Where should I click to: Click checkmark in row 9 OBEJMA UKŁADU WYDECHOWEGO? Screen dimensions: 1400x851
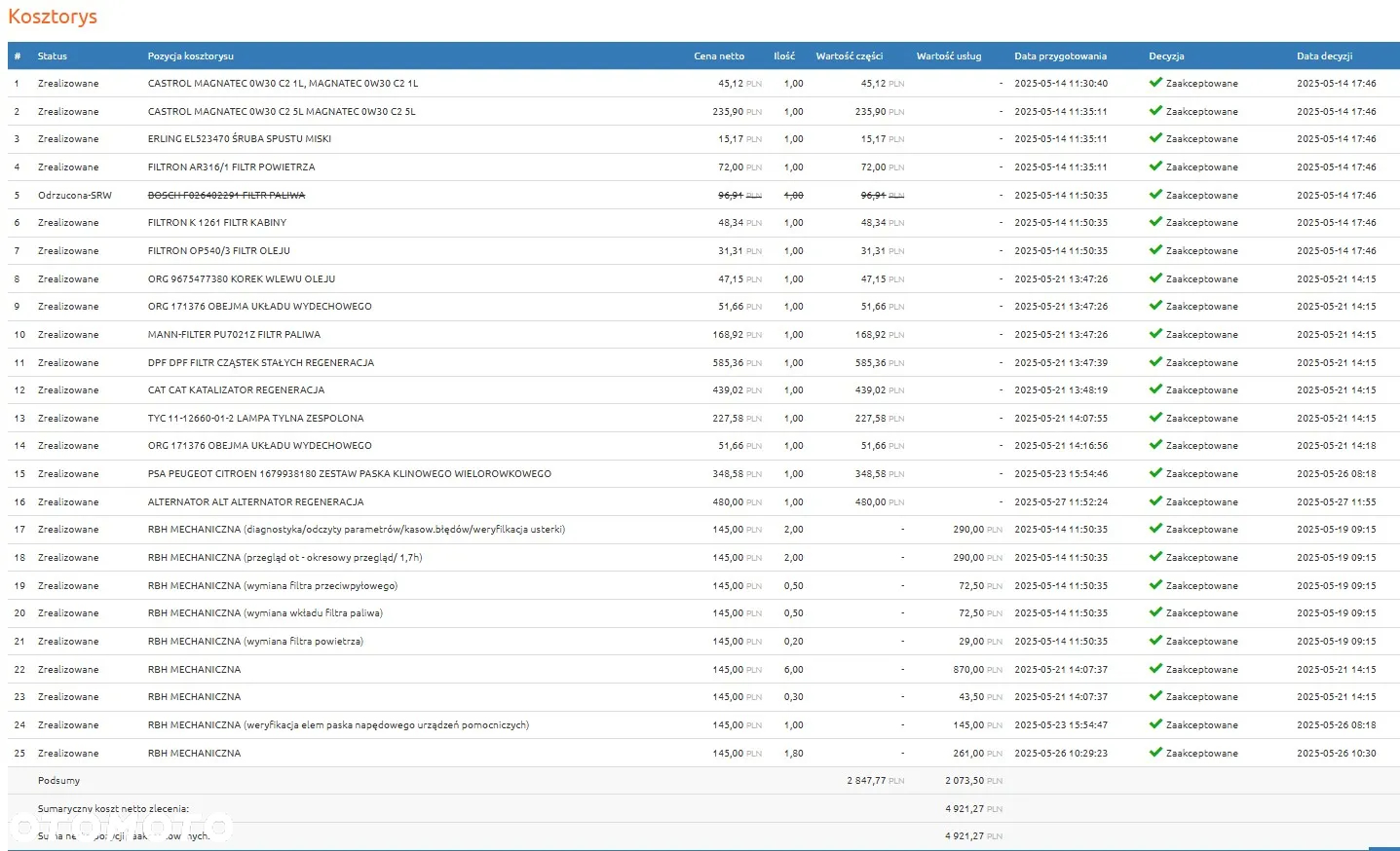[x=1155, y=306]
